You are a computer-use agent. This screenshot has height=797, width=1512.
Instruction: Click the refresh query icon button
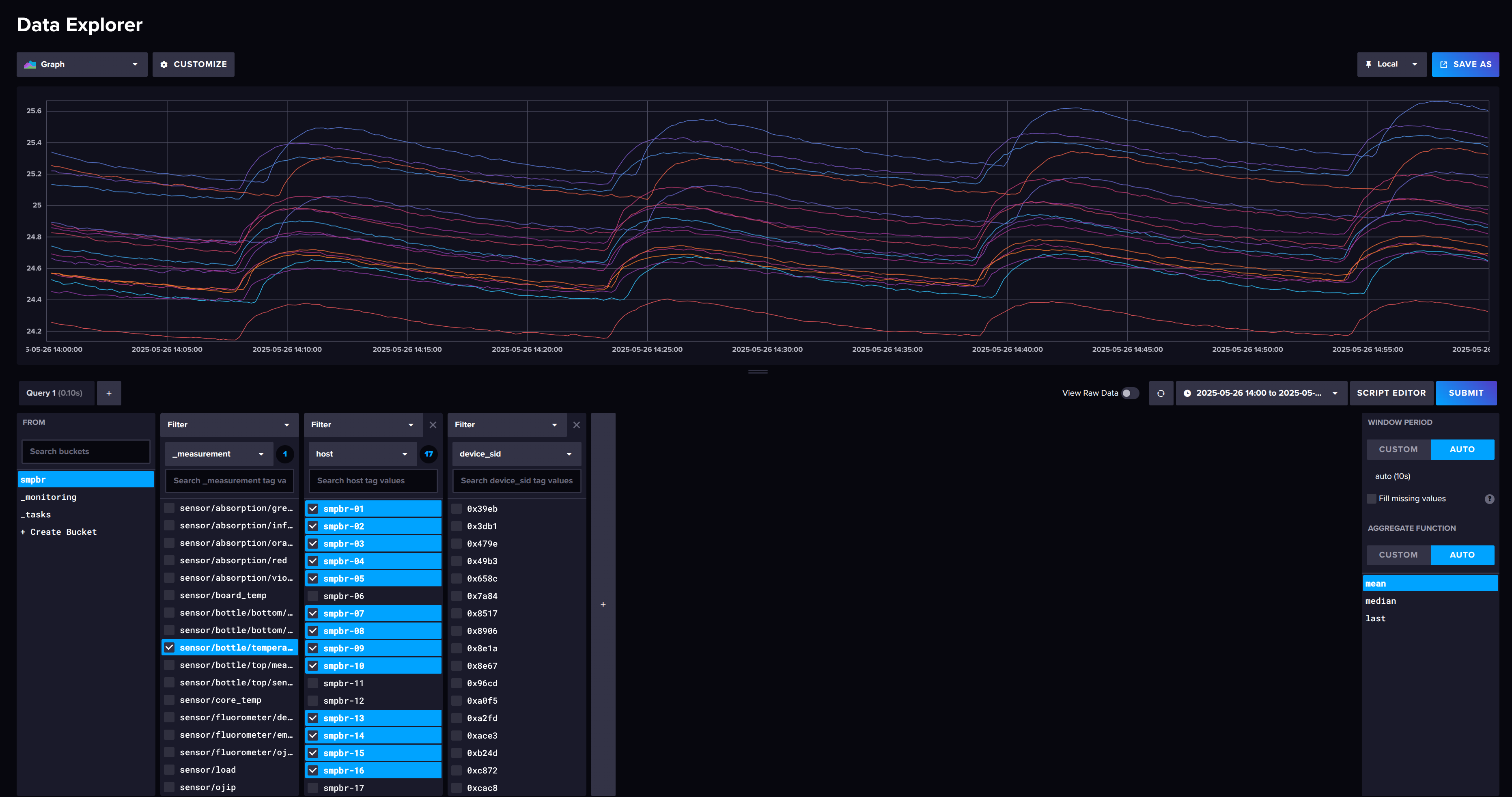(1161, 393)
